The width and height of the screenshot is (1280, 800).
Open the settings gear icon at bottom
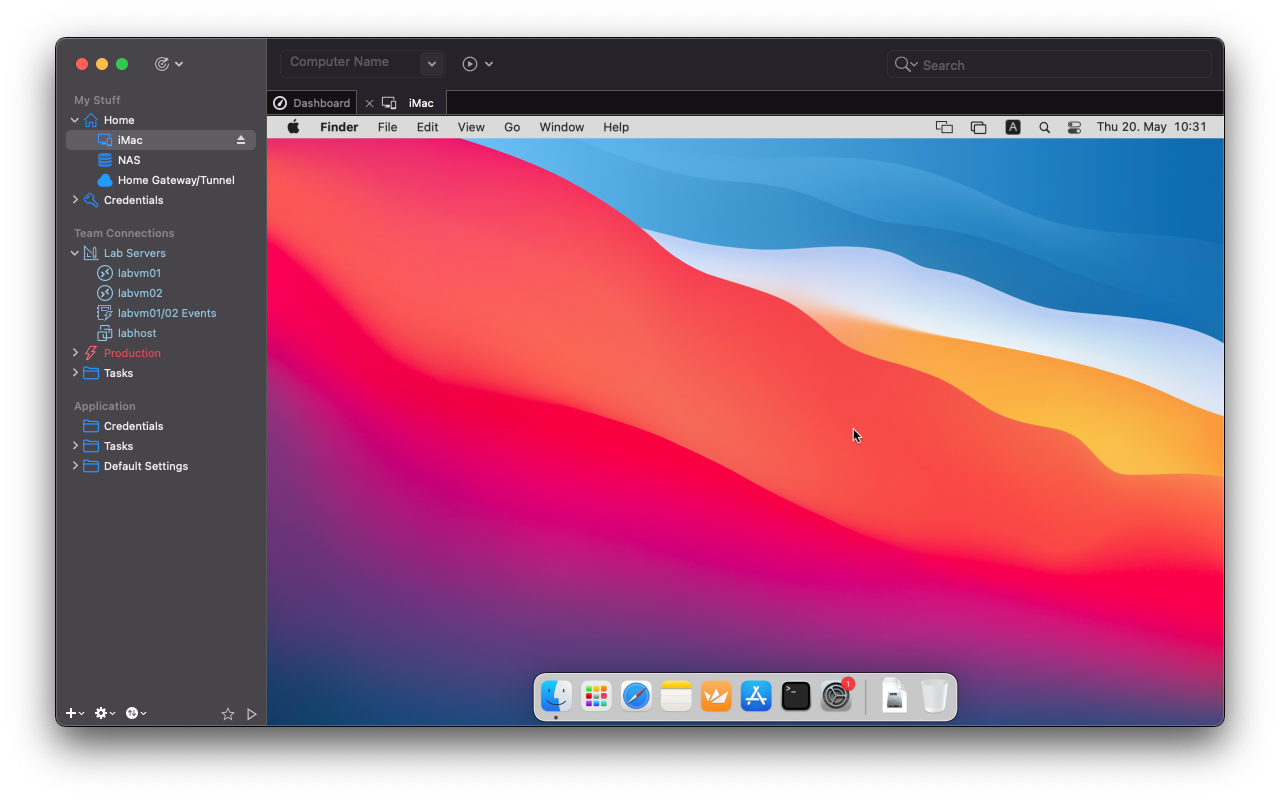99,713
